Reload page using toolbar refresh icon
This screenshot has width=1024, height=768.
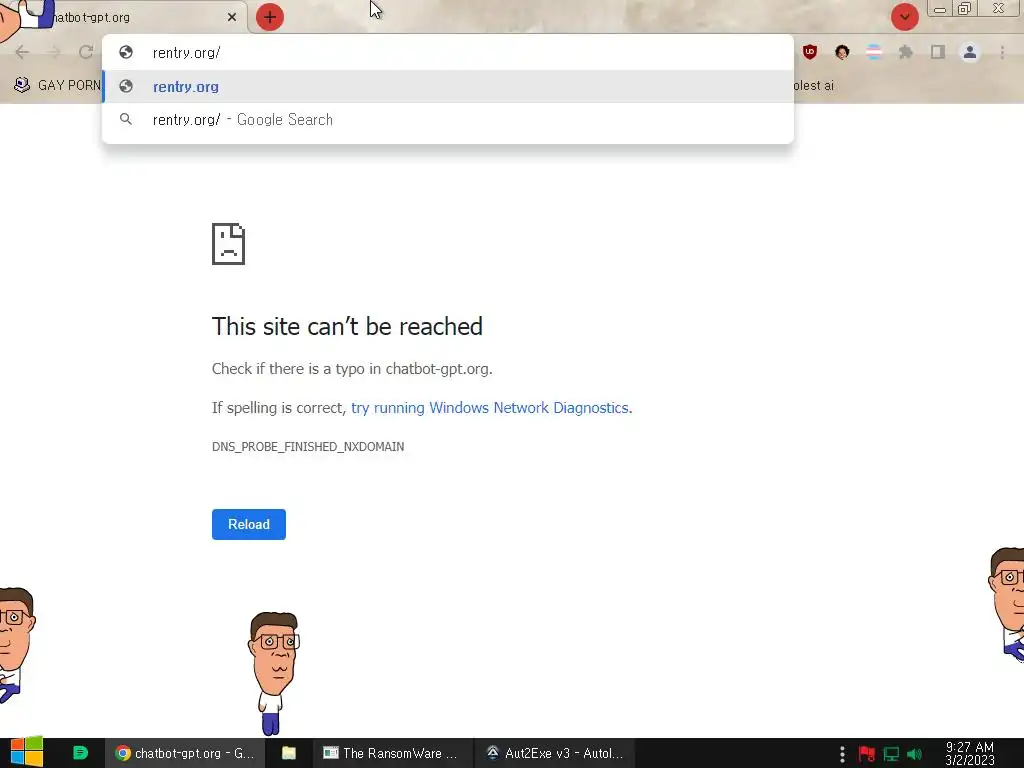pyautogui.click(x=86, y=52)
